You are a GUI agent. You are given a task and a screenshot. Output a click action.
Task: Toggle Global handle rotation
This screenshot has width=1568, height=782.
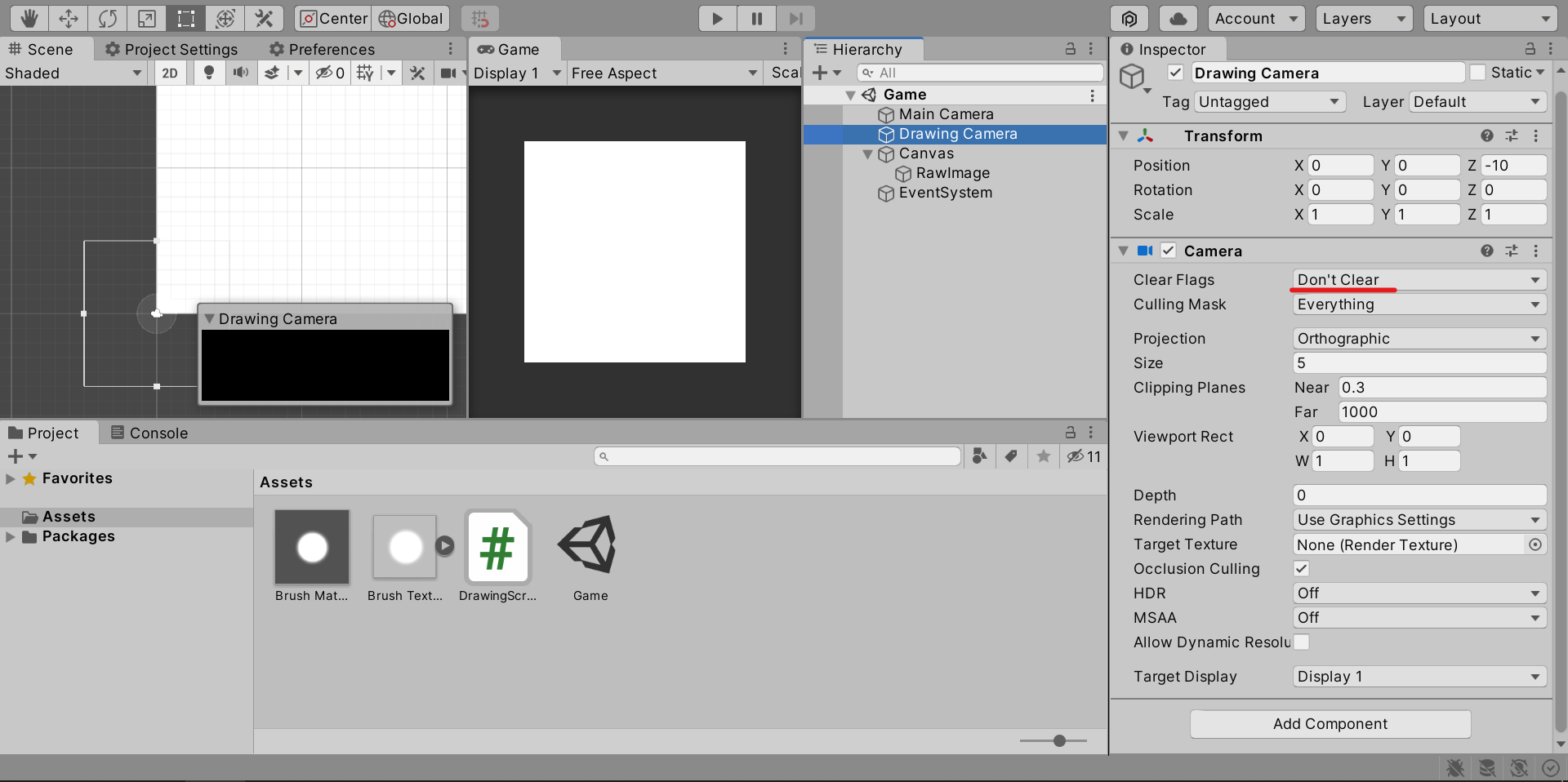pos(410,18)
